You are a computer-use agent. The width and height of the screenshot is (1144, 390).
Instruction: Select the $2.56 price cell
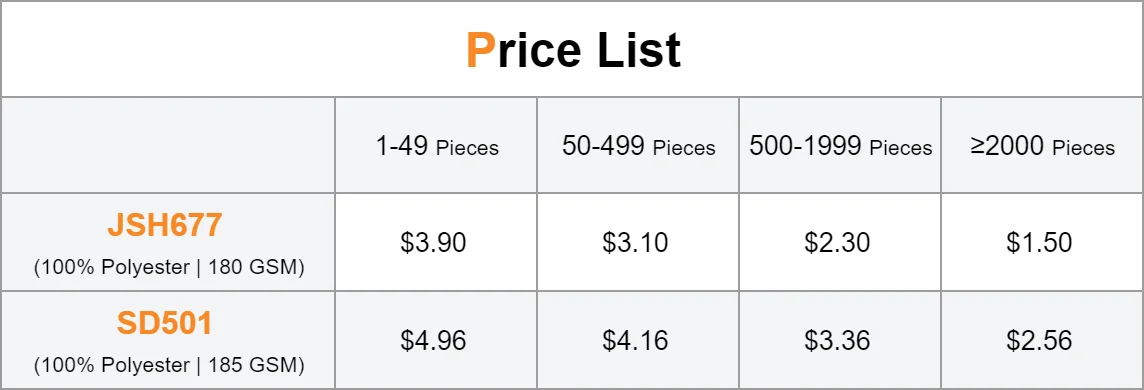point(1043,340)
